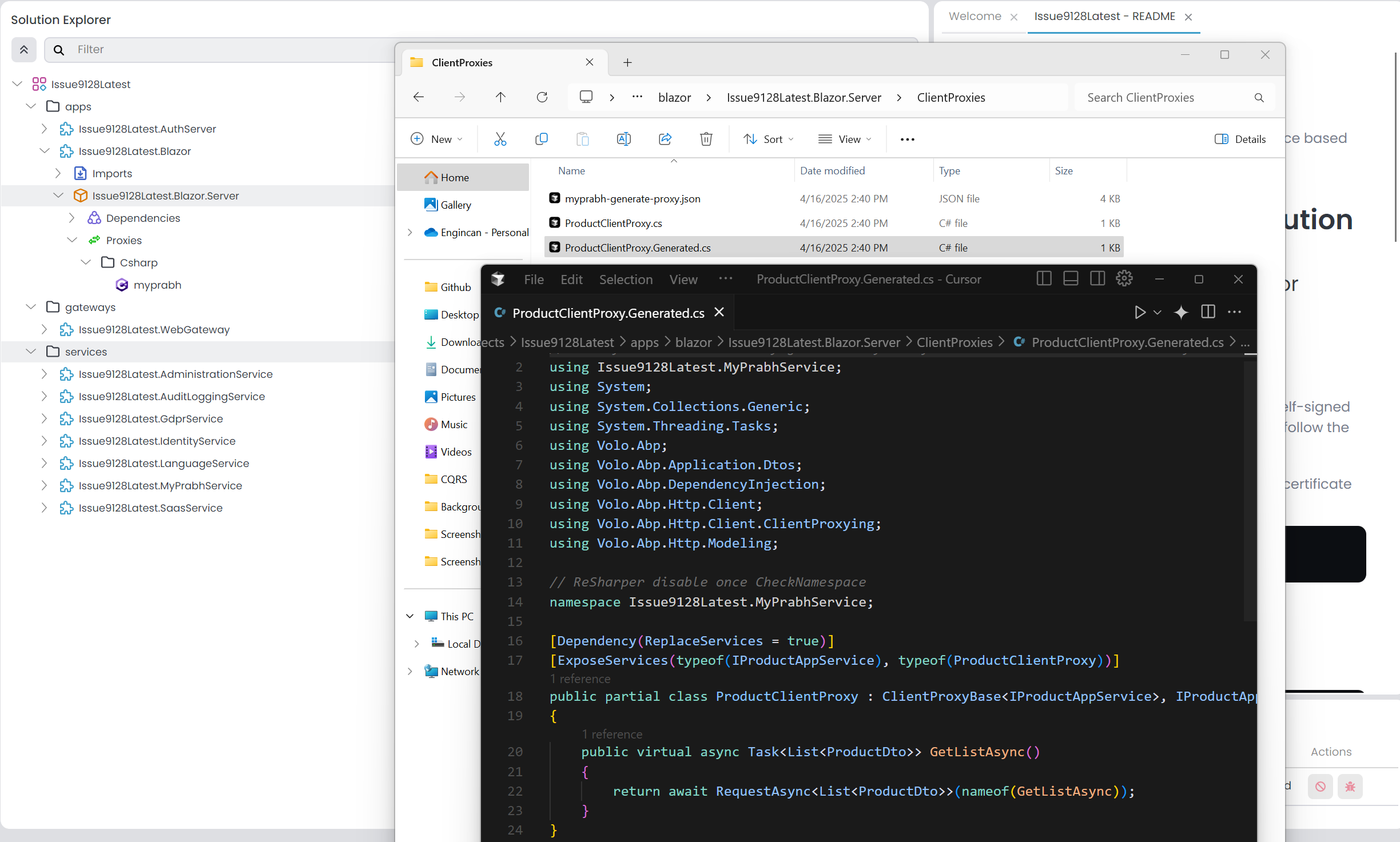Click the Cut scissors icon in File Explorer

(x=500, y=139)
